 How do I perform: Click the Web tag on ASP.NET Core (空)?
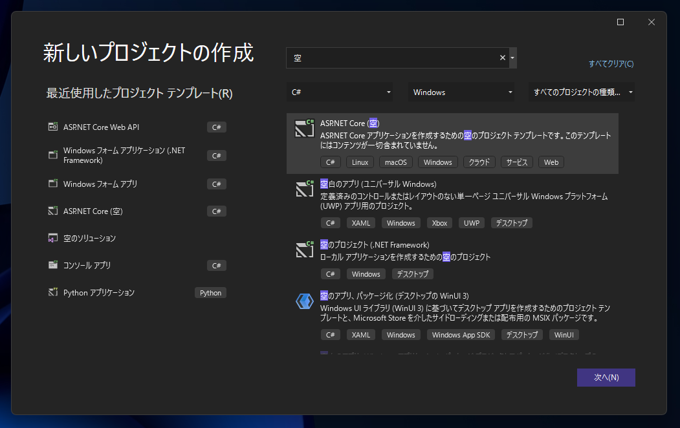[551, 162]
